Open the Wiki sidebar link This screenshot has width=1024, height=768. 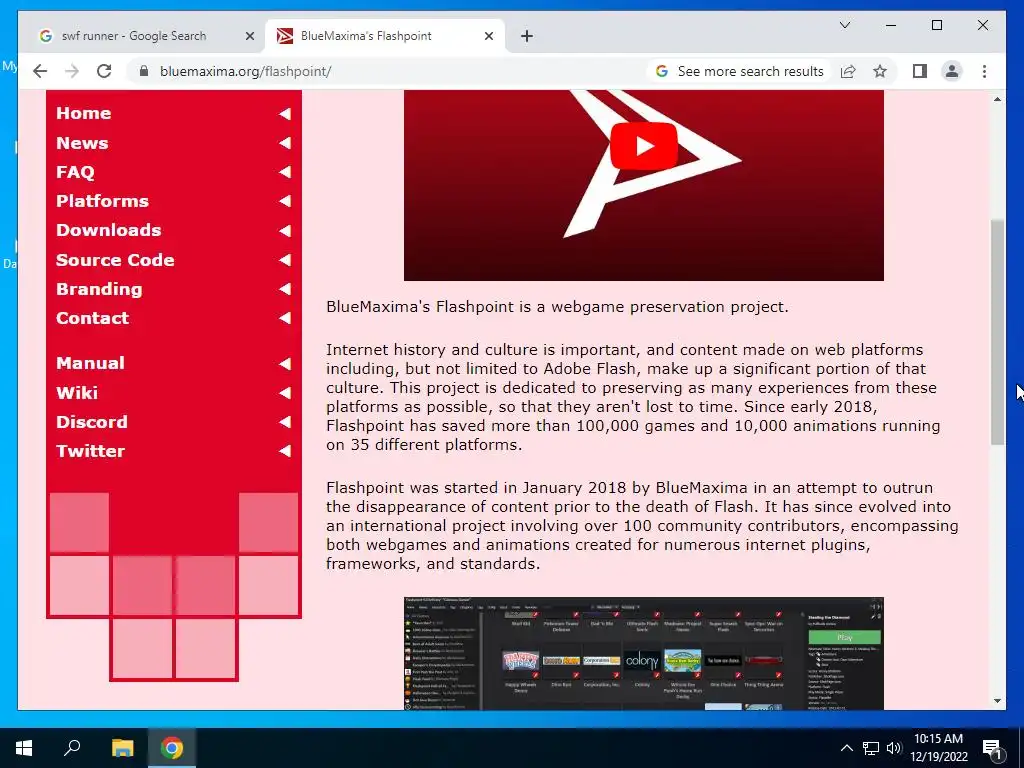pos(77,393)
